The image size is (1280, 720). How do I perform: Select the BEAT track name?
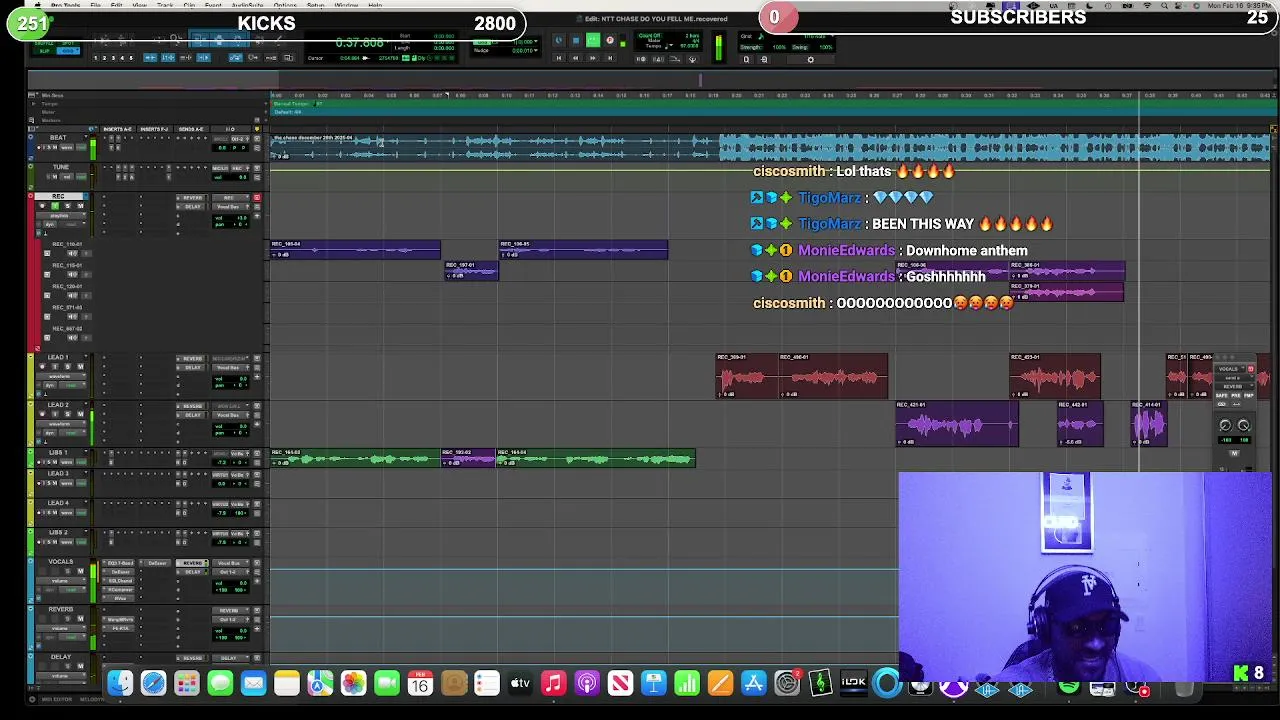58,138
